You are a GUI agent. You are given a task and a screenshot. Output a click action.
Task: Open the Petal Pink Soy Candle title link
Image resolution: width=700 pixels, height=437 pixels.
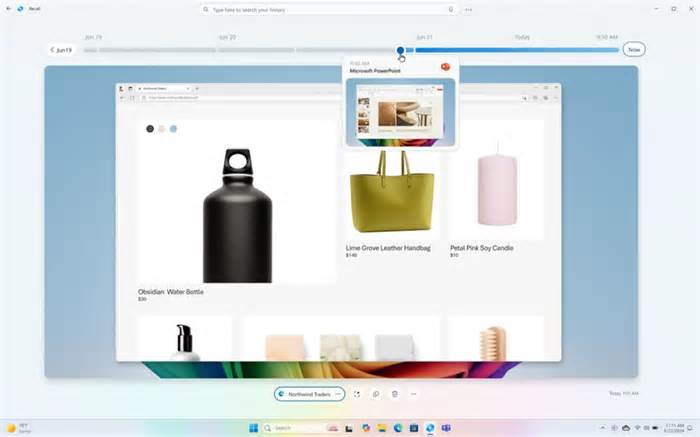[x=482, y=248]
